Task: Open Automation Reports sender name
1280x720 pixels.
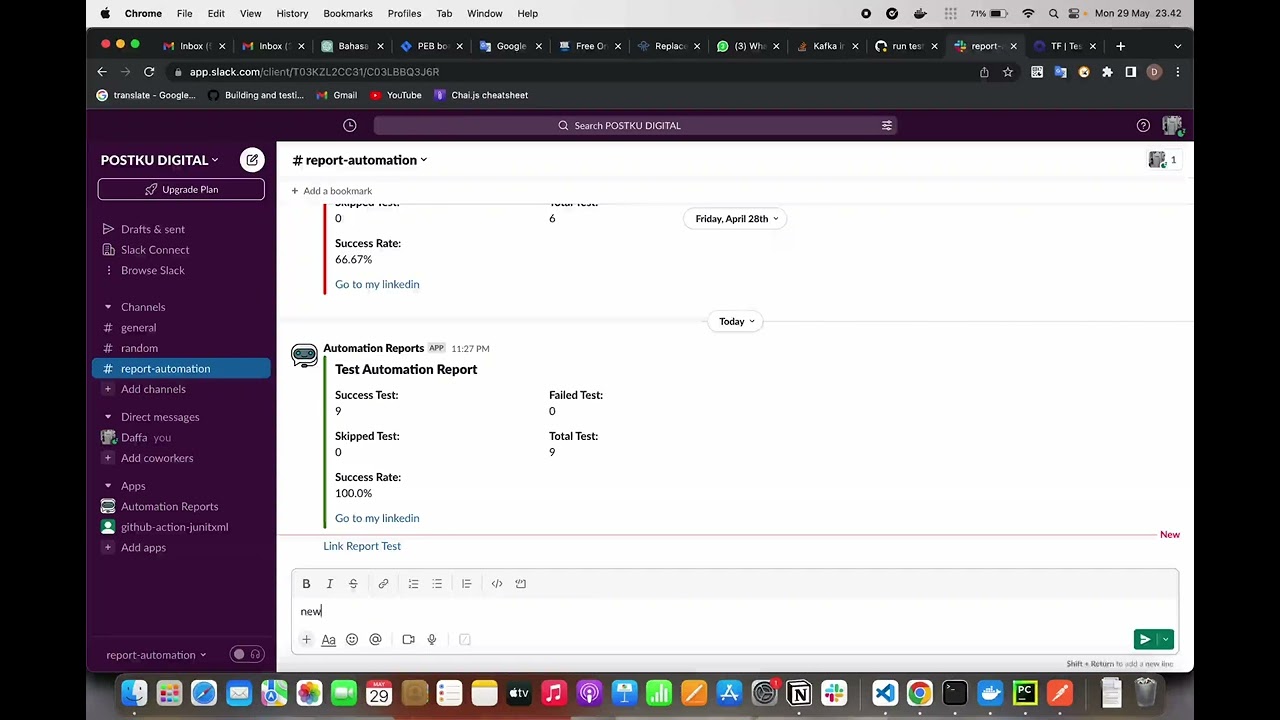Action: coord(373,348)
